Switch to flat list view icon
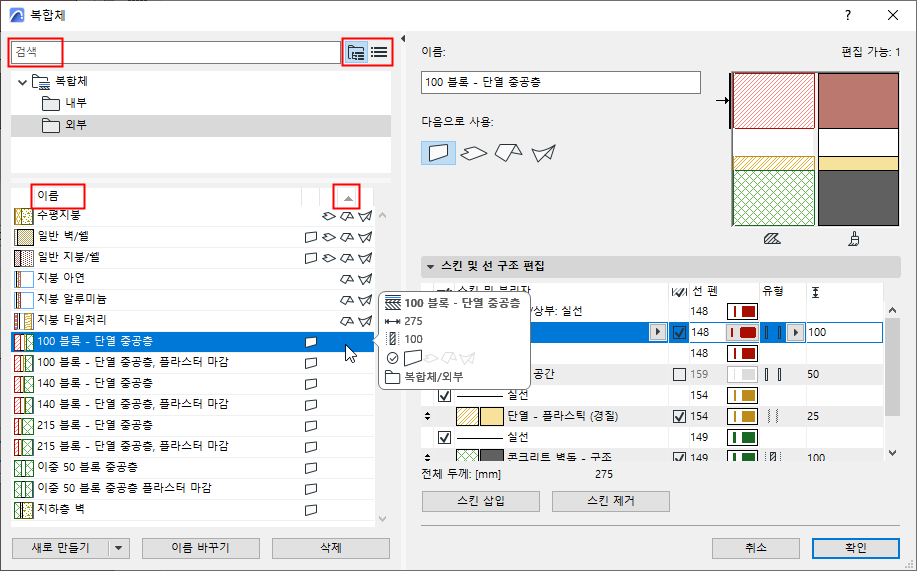The height and width of the screenshot is (571, 917). click(379, 53)
